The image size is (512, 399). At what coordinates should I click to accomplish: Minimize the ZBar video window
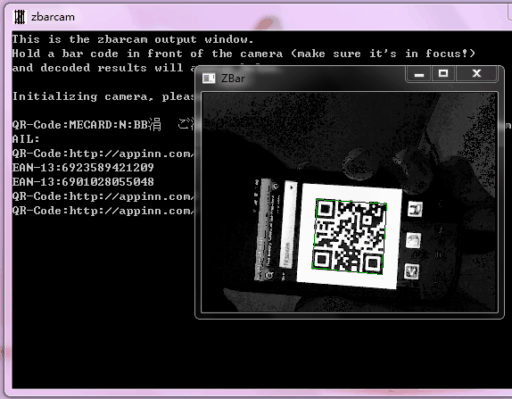click(419, 74)
